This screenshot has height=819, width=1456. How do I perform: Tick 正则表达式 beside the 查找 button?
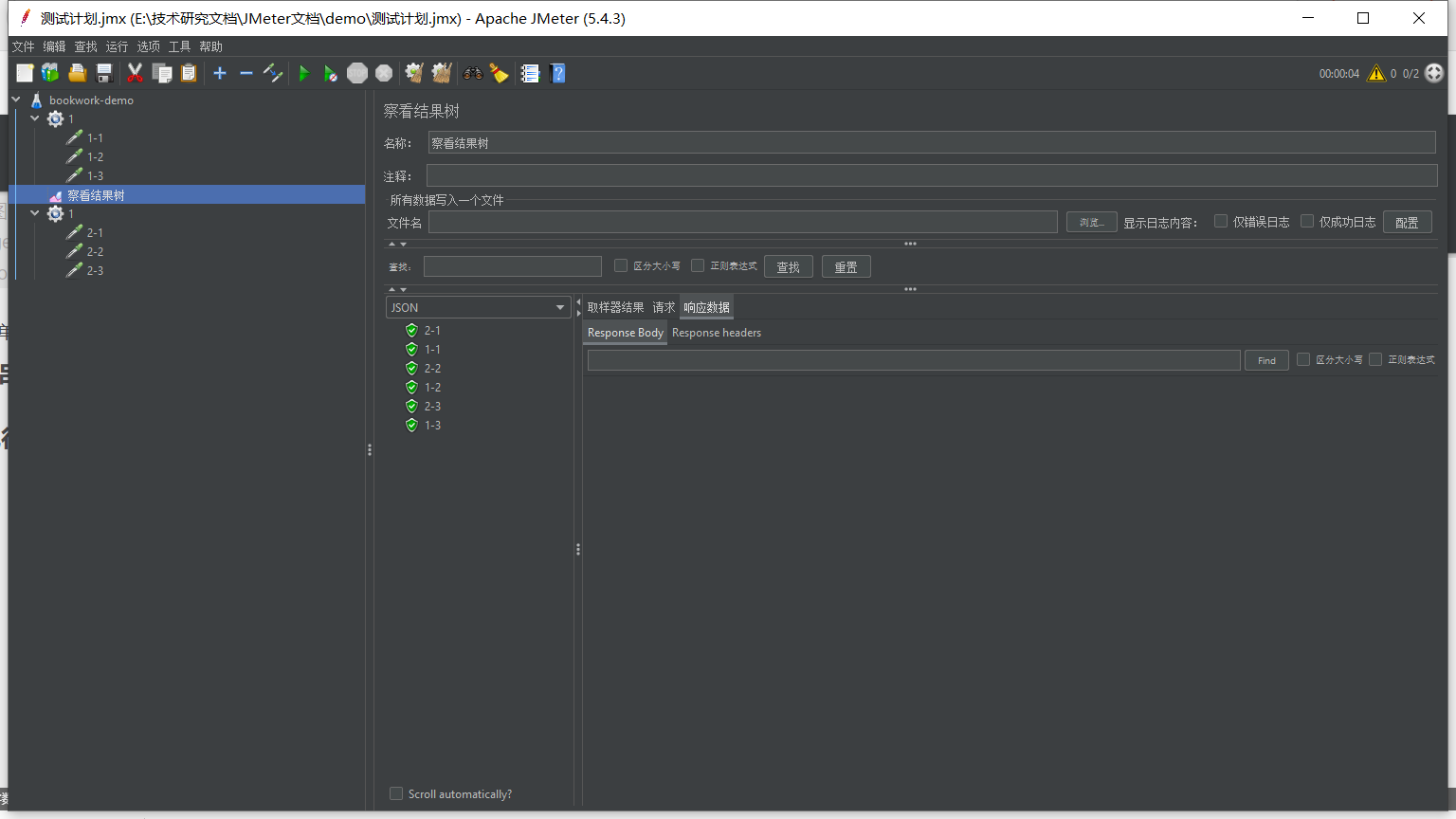tap(698, 265)
